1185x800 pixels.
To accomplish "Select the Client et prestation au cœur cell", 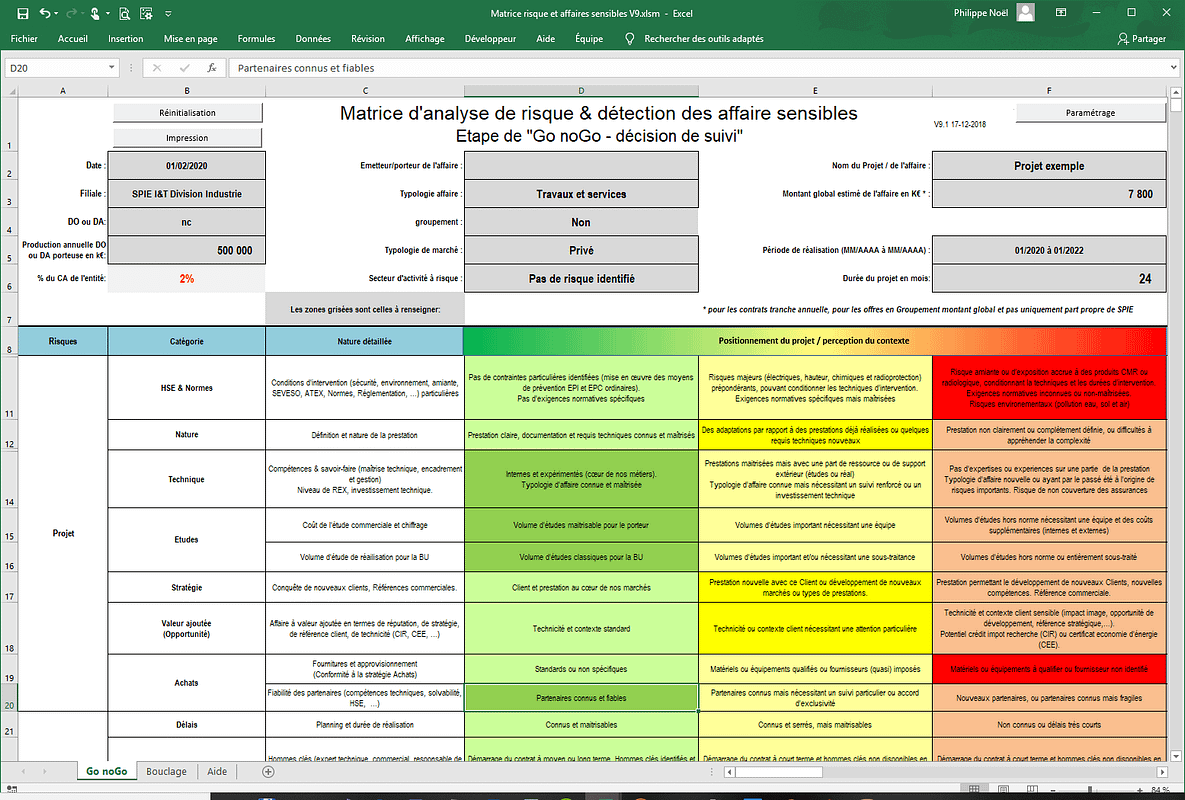I will [x=581, y=587].
